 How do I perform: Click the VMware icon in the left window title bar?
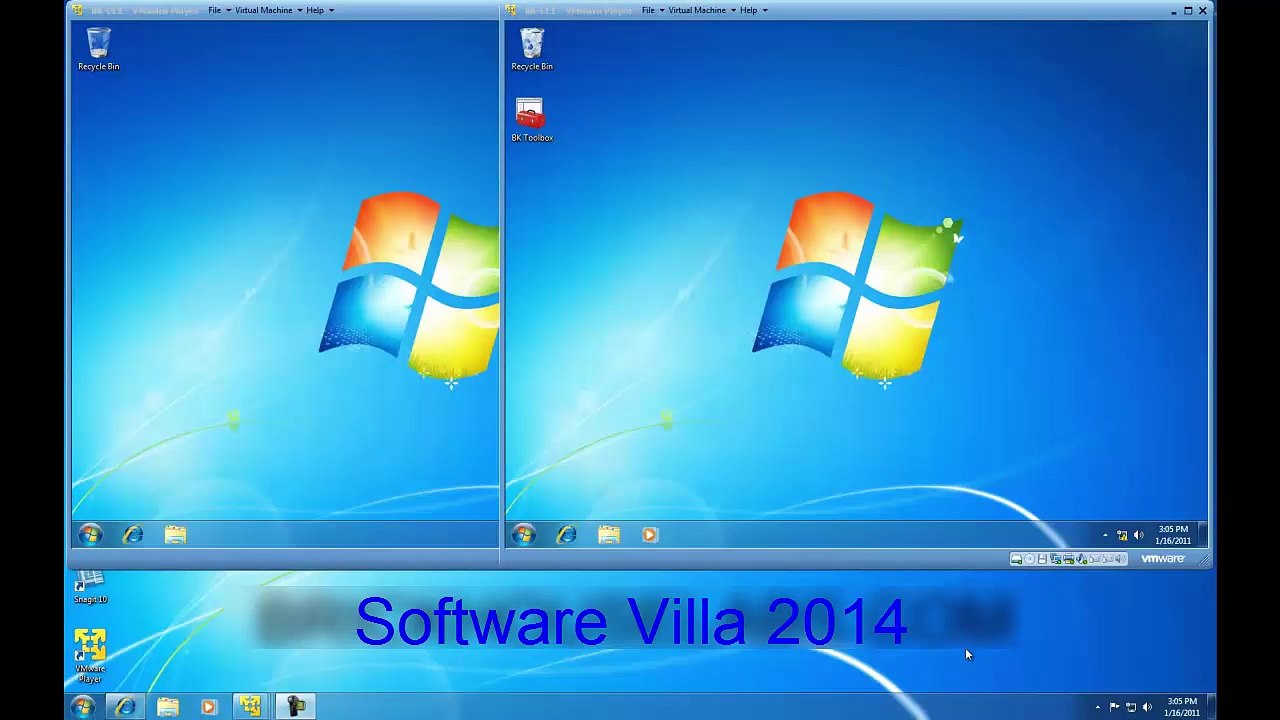77,10
